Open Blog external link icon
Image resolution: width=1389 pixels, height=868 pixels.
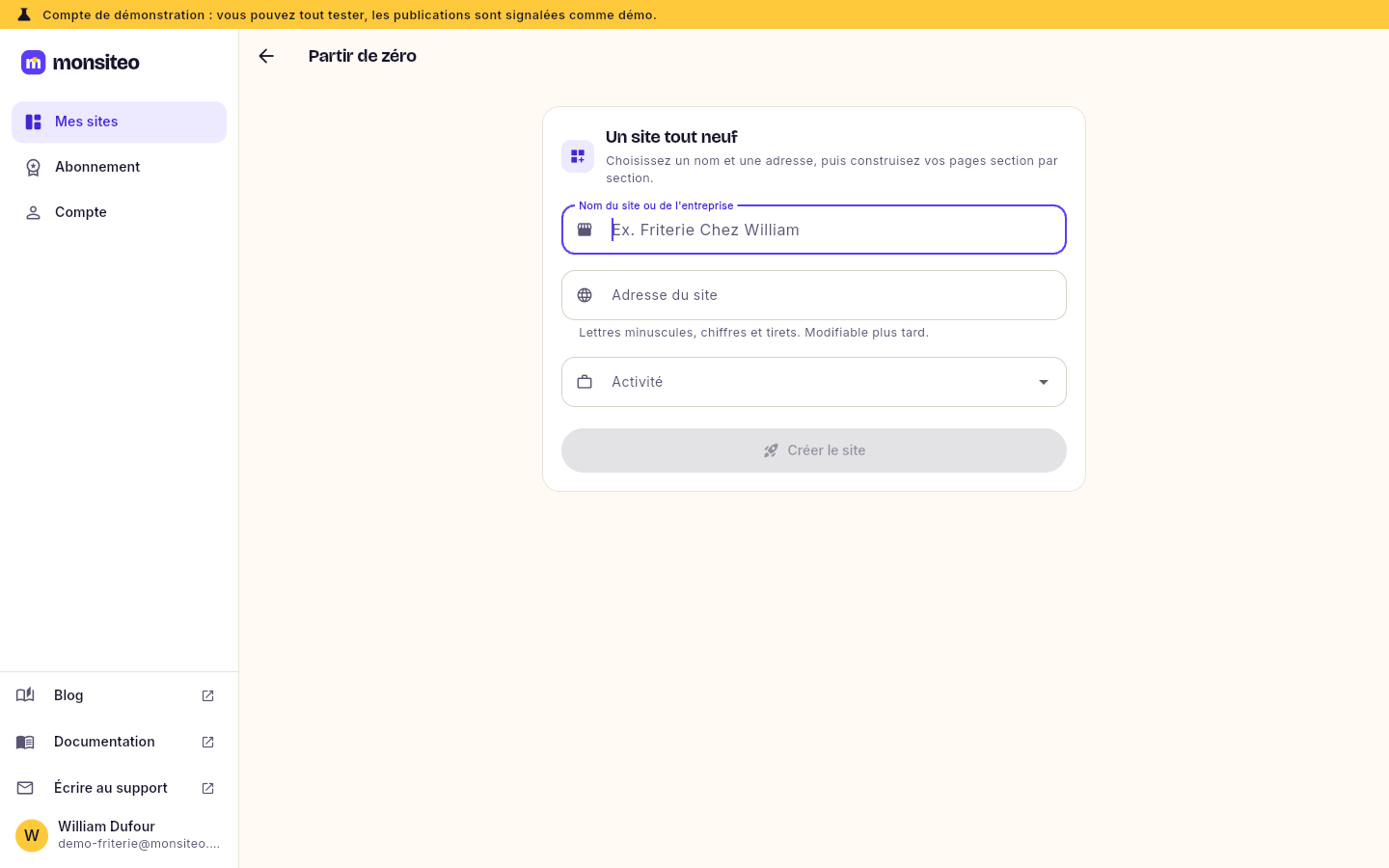(207, 695)
